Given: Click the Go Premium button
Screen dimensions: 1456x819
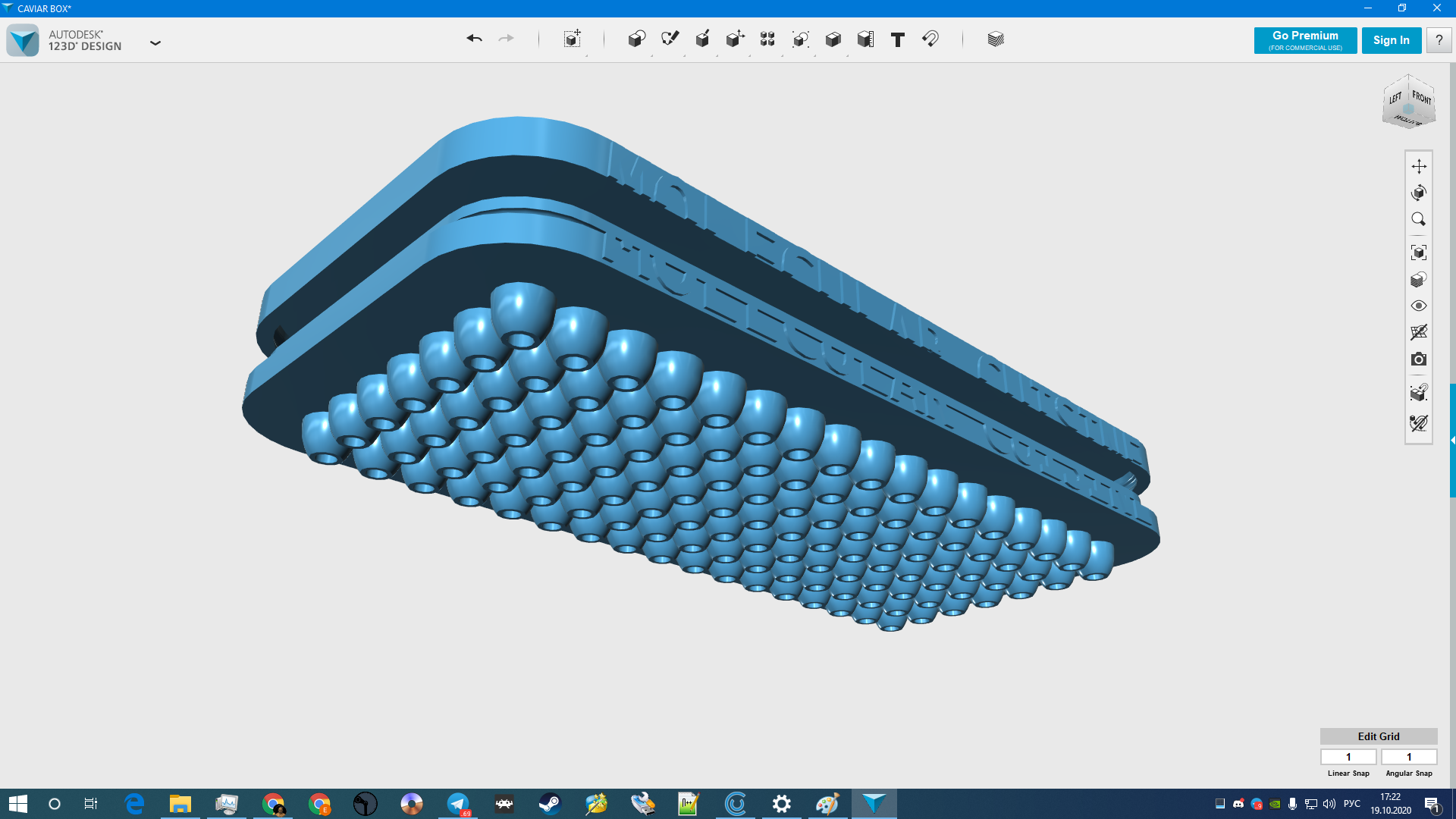Looking at the screenshot, I should click(x=1305, y=40).
